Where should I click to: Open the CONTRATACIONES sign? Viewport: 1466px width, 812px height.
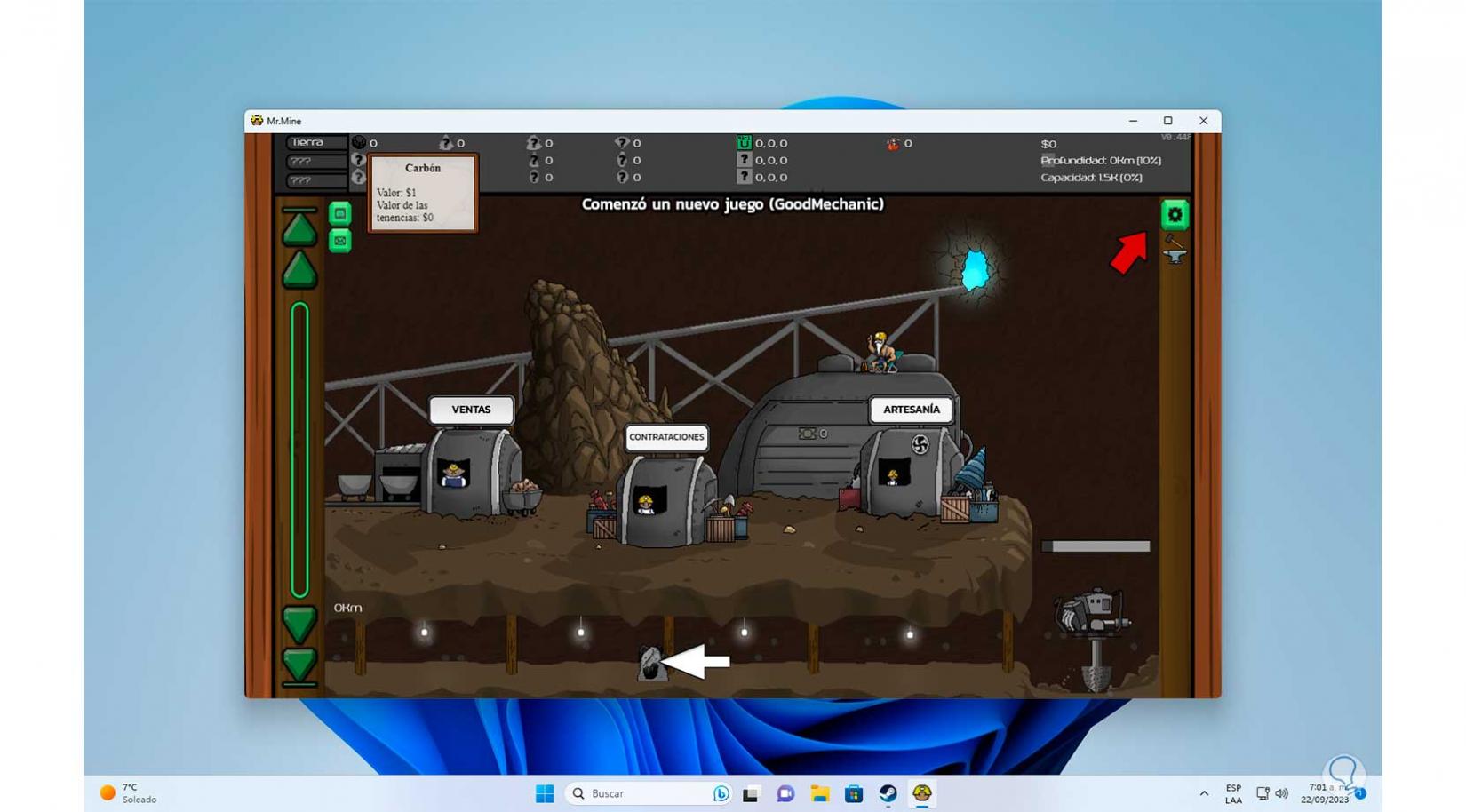[666, 437]
